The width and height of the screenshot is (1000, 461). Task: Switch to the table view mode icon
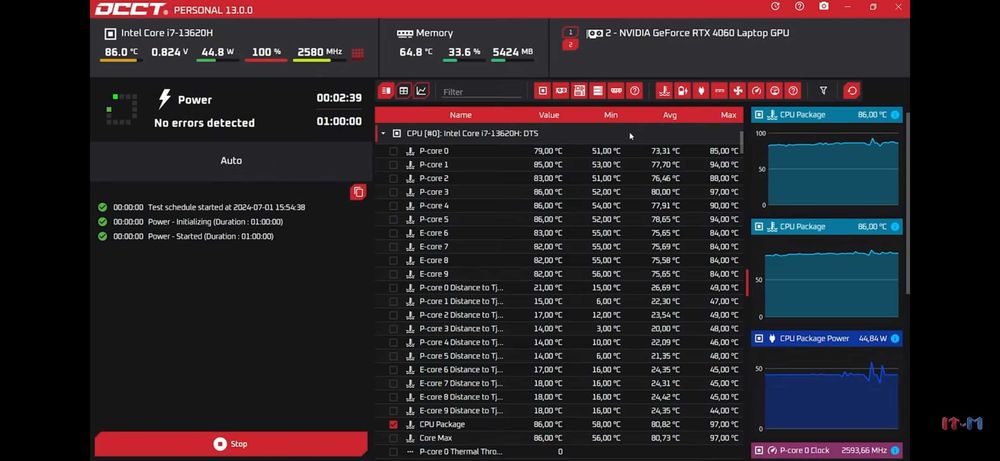coord(404,91)
